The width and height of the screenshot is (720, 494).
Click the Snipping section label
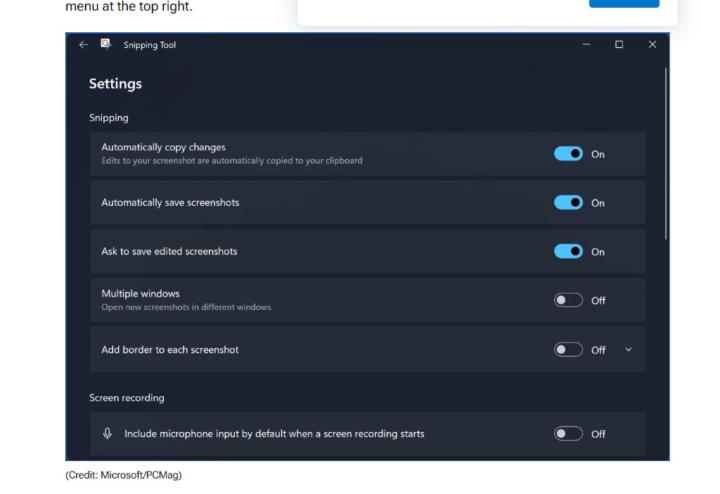[x=109, y=118]
